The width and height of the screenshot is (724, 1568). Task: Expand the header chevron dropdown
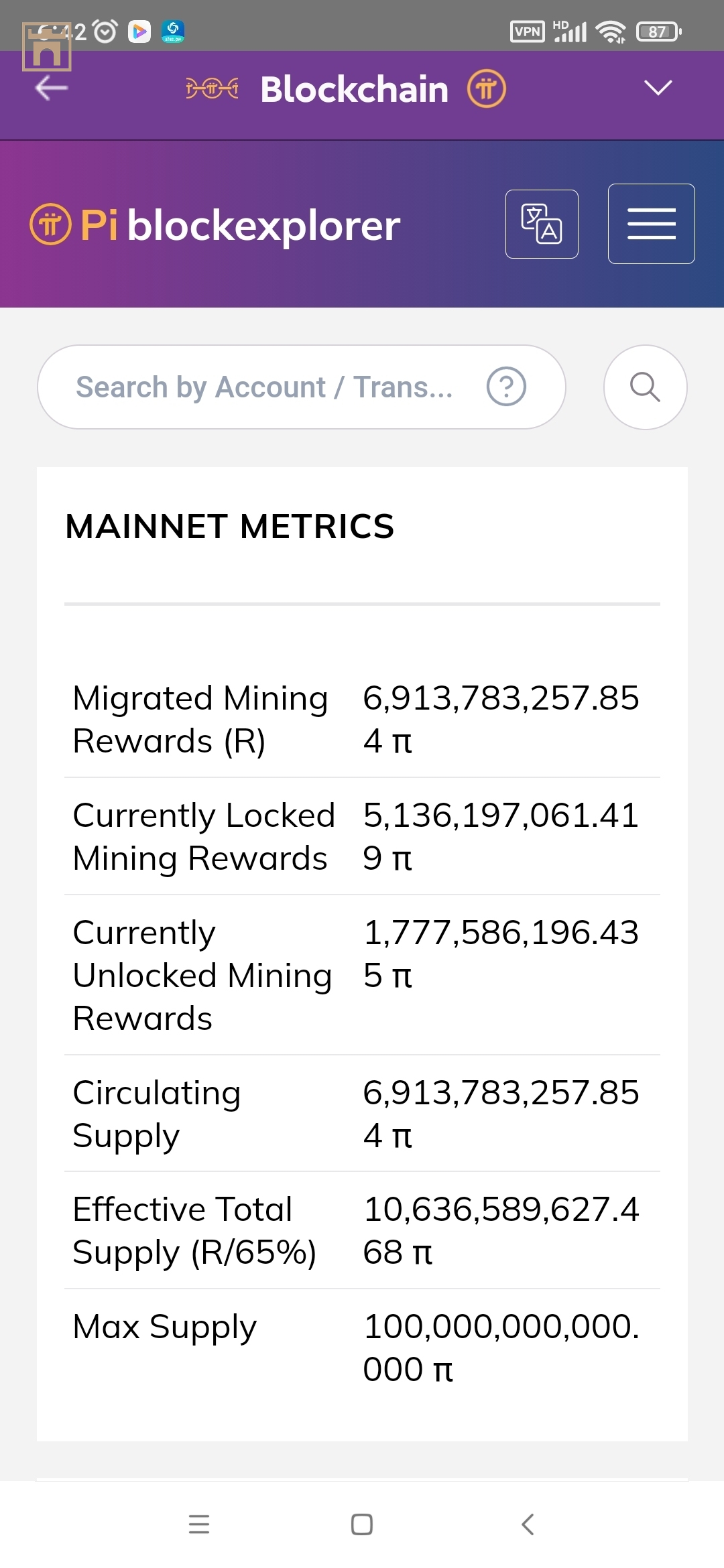pos(658,88)
